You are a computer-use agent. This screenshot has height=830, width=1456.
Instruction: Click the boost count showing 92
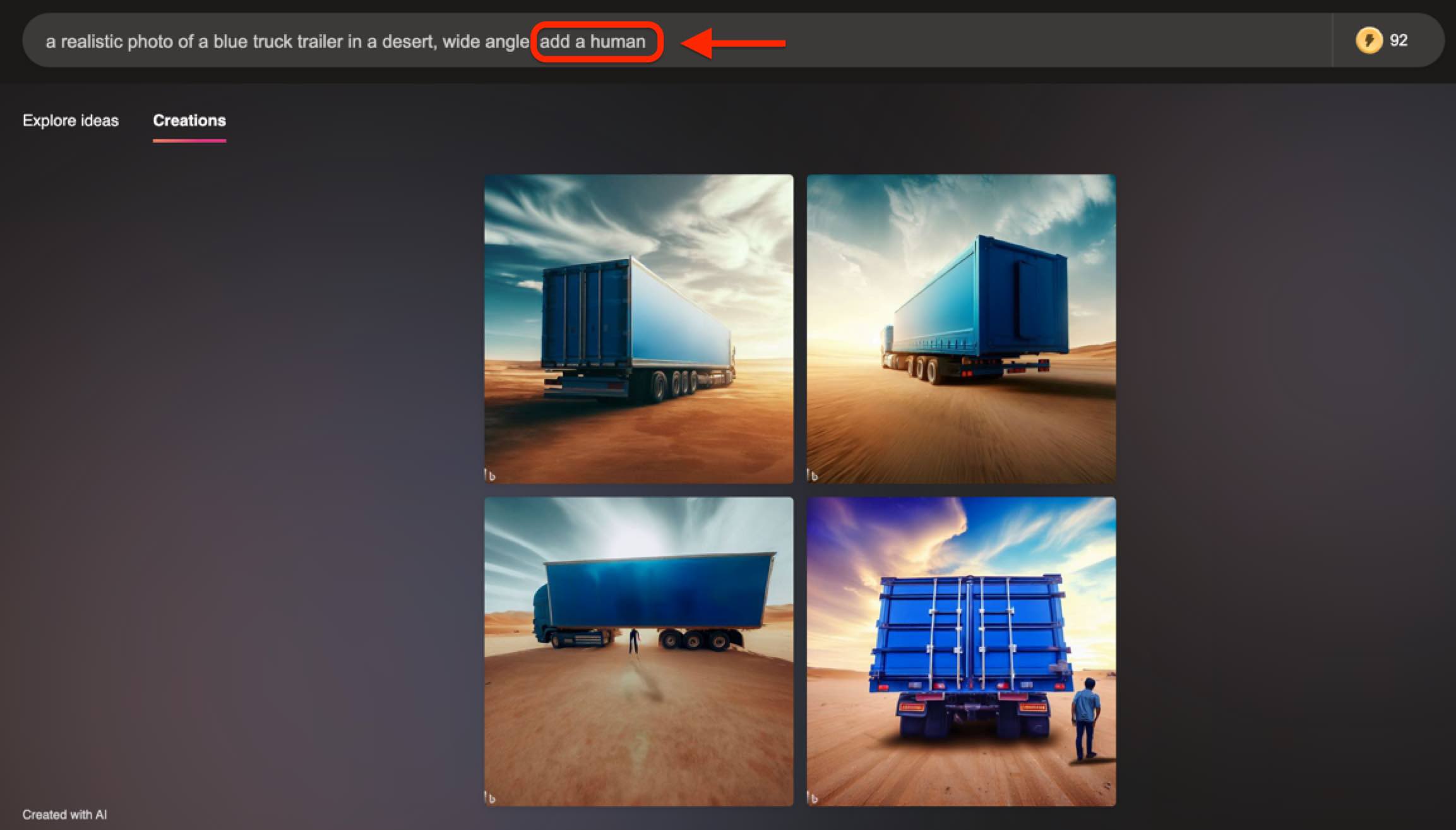(x=1399, y=40)
